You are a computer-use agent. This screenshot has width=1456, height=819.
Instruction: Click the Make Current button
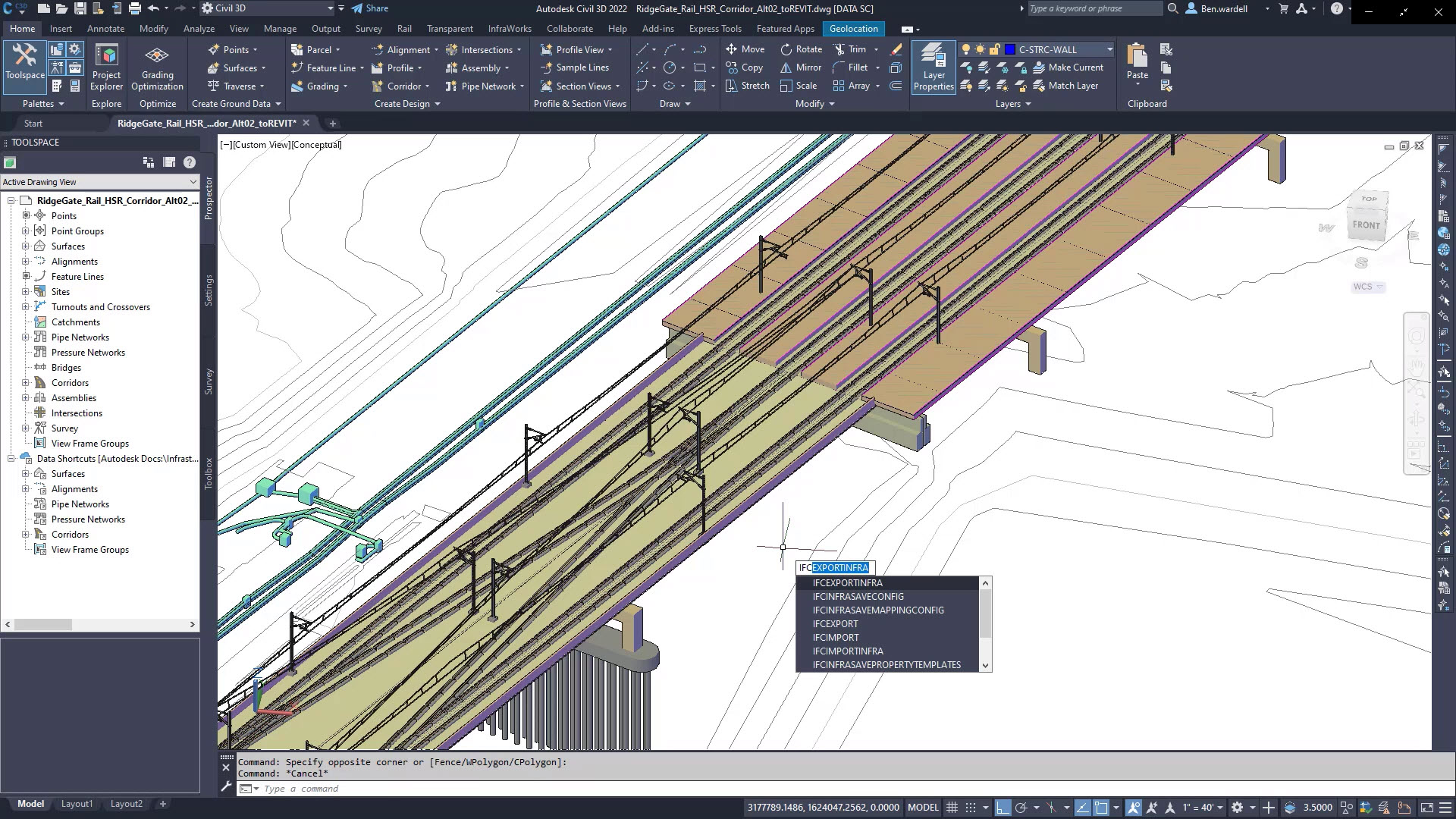1069,67
